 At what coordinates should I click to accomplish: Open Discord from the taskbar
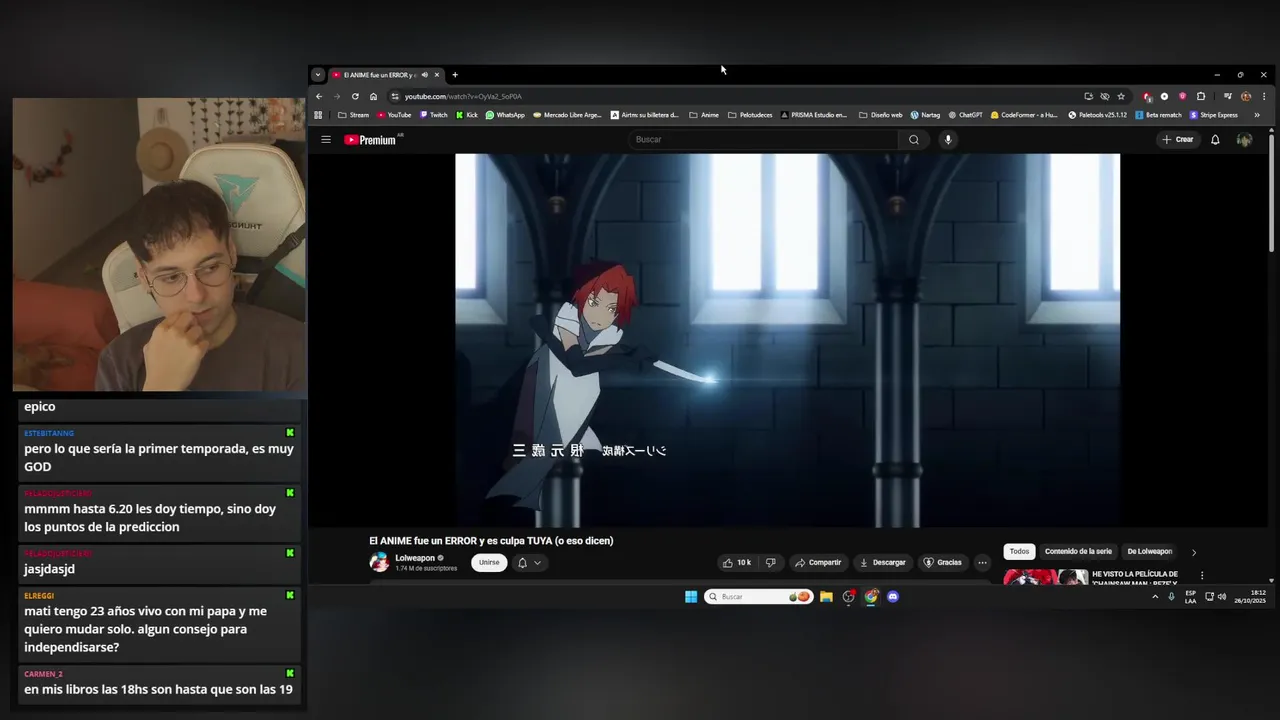click(893, 597)
